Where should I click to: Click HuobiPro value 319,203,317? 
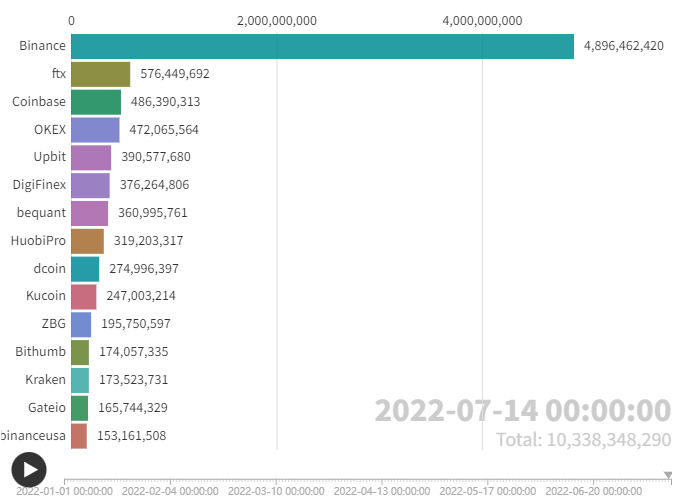[149, 240]
